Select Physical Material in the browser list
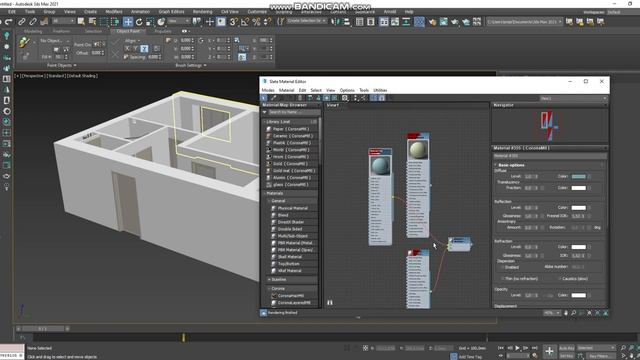 (x=292, y=208)
